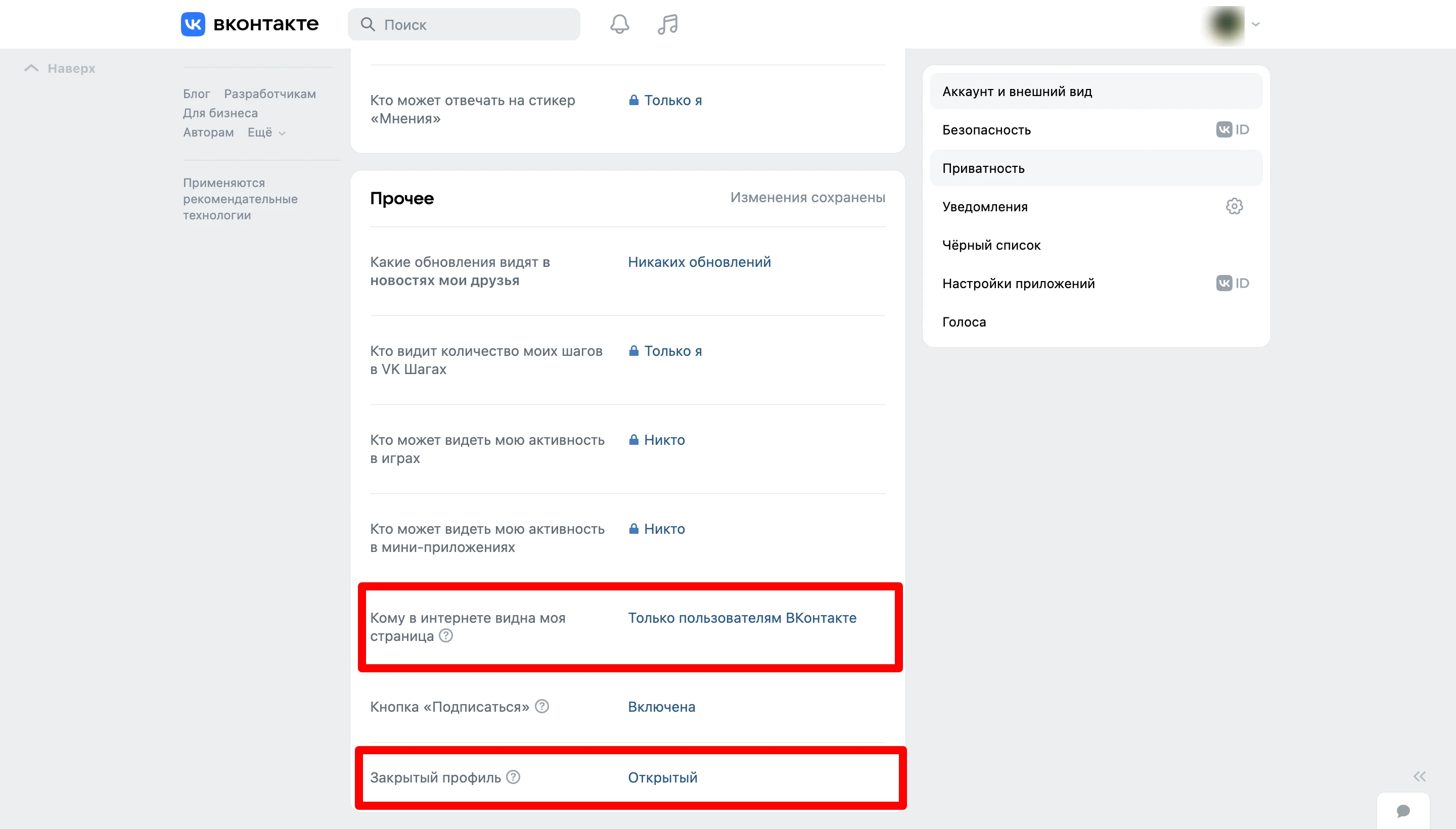This screenshot has width=1456, height=829.
Task: Open the chat bubble icon
Action: [x=1403, y=810]
